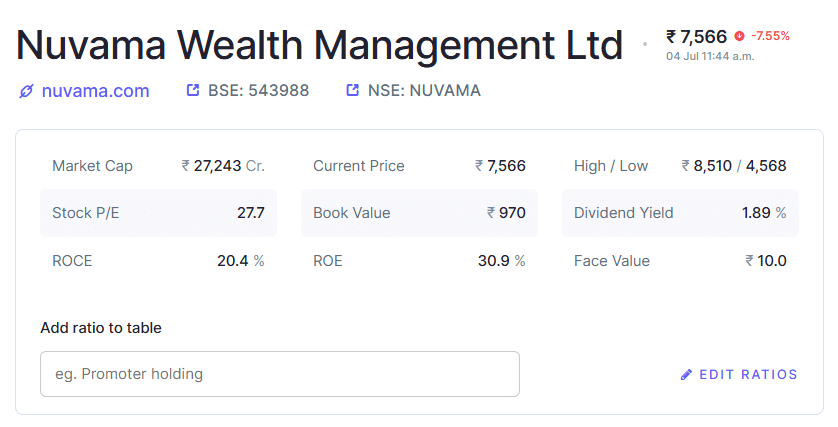Click the ROCE 20.4 % entry
The image size is (838, 427).
[x=158, y=261]
